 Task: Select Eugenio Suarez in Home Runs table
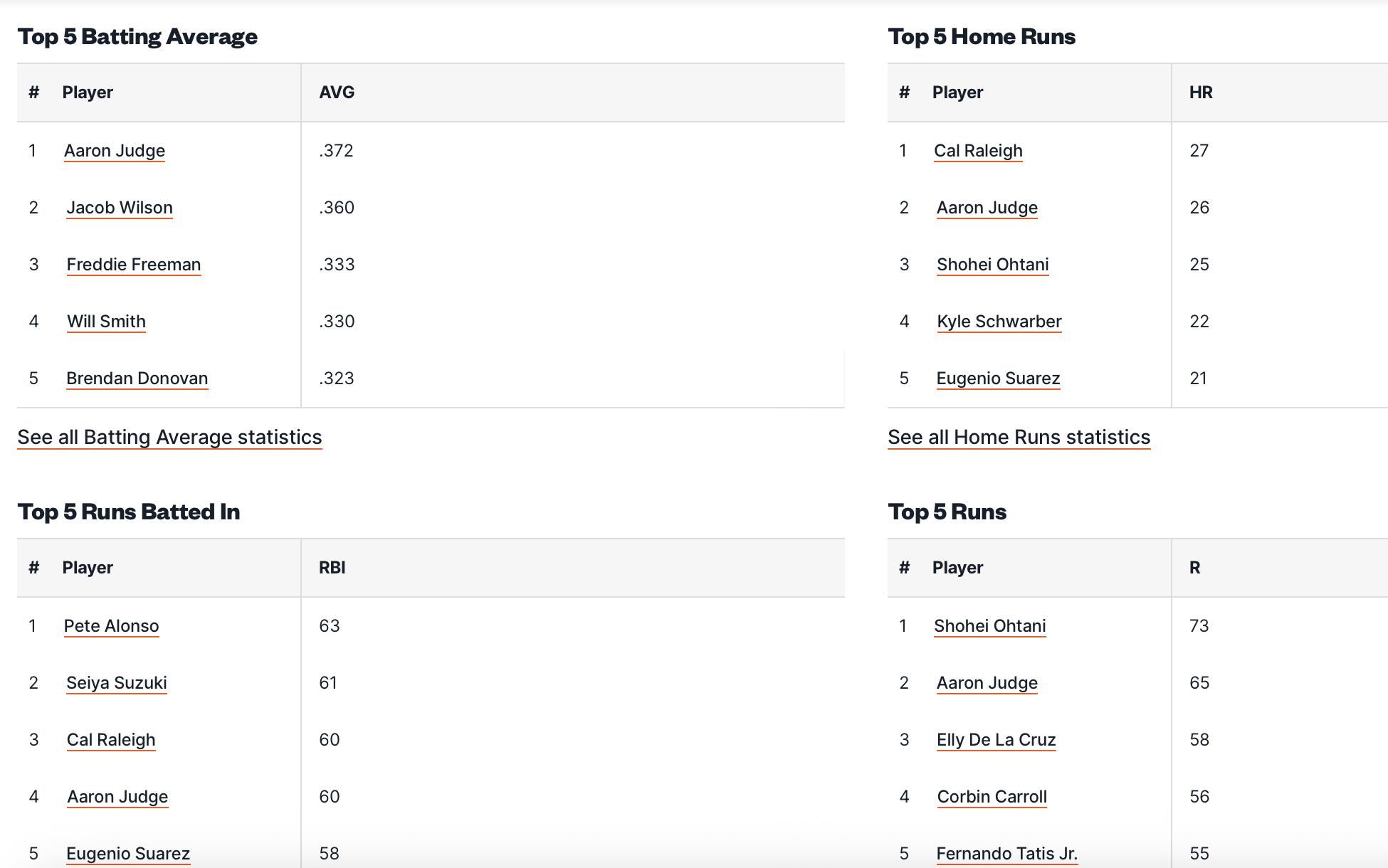click(998, 379)
